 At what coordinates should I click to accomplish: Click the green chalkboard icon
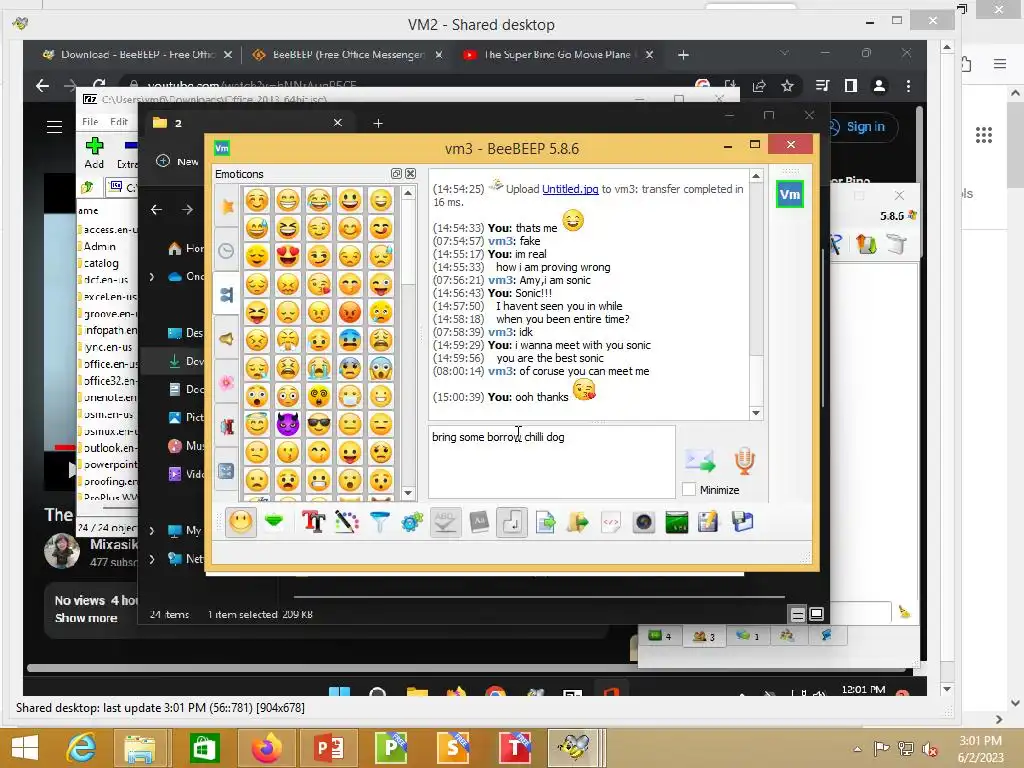[x=677, y=522]
